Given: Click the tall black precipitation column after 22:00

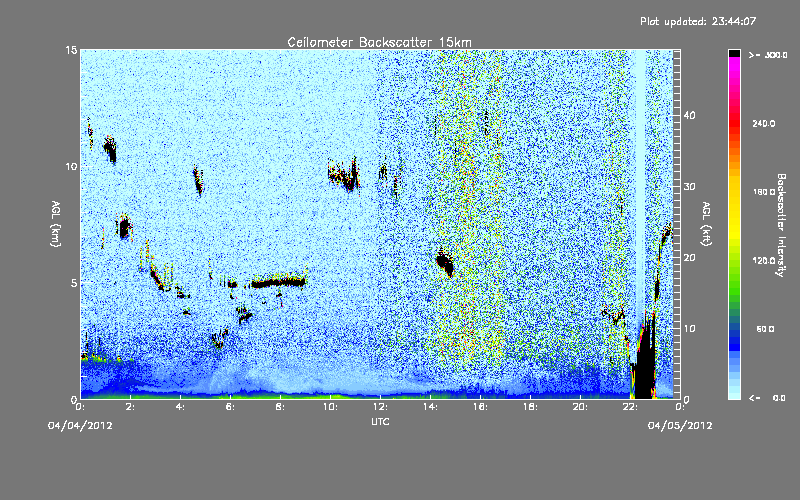Looking at the screenshot, I should pyautogui.click(x=646, y=357).
